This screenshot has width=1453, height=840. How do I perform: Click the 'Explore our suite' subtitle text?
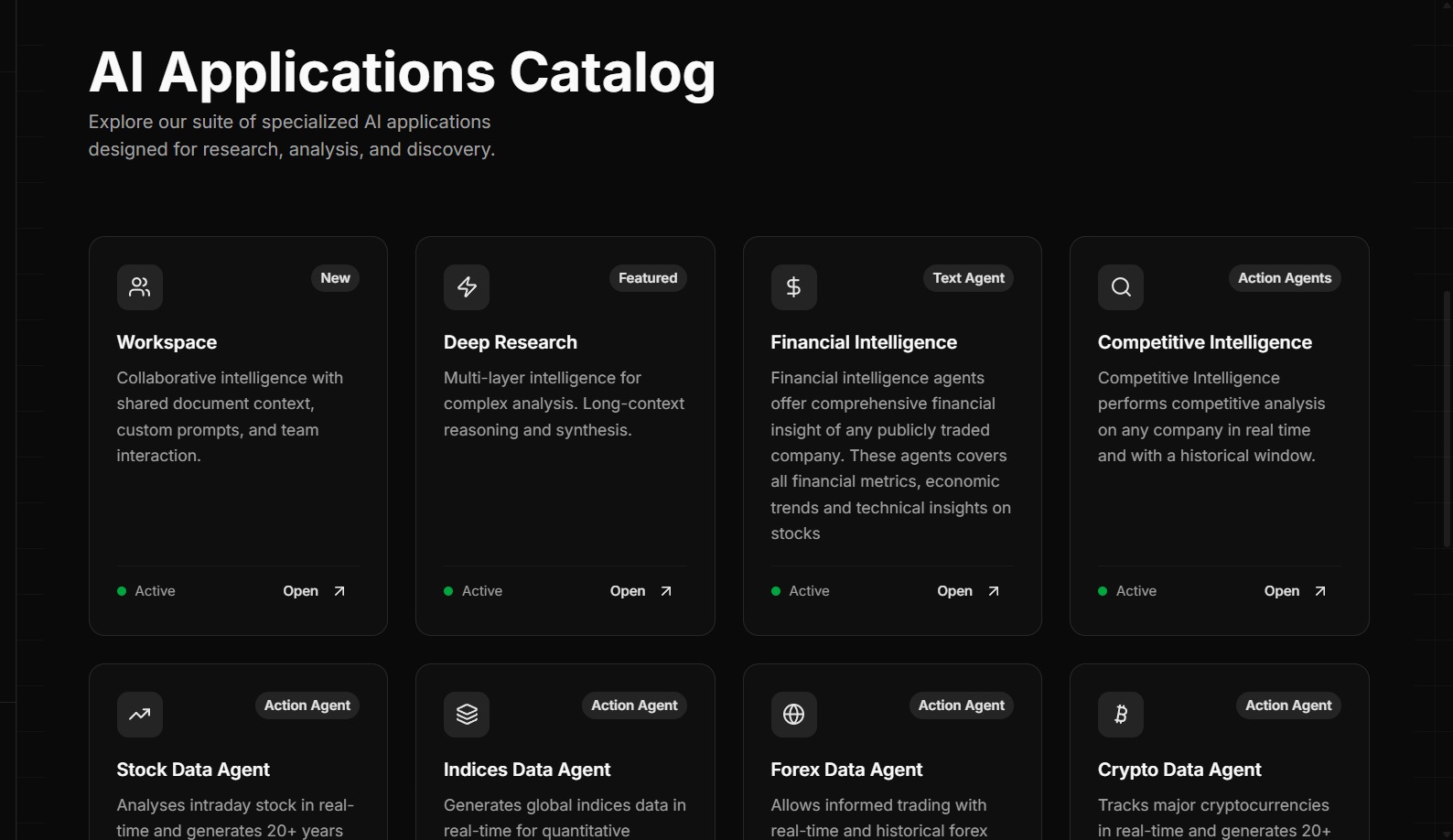tap(292, 135)
